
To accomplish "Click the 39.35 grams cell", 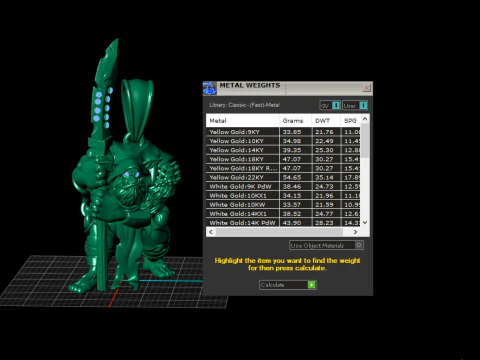I will coord(295,150).
